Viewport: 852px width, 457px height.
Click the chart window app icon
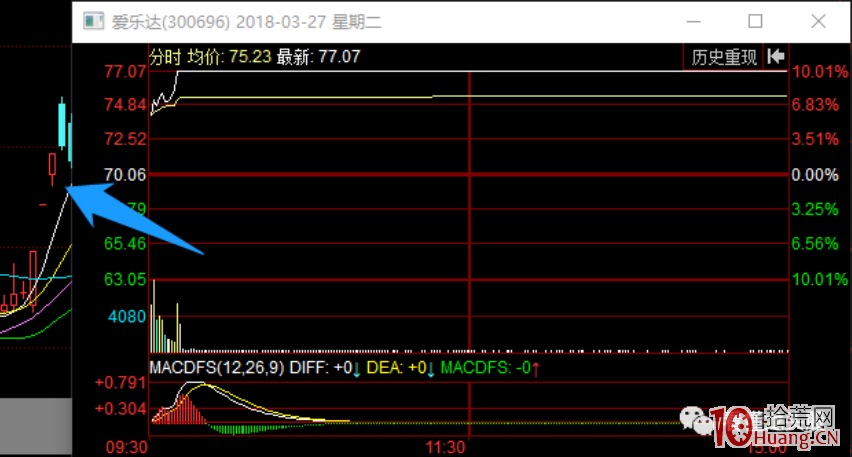[x=93, y=22]
